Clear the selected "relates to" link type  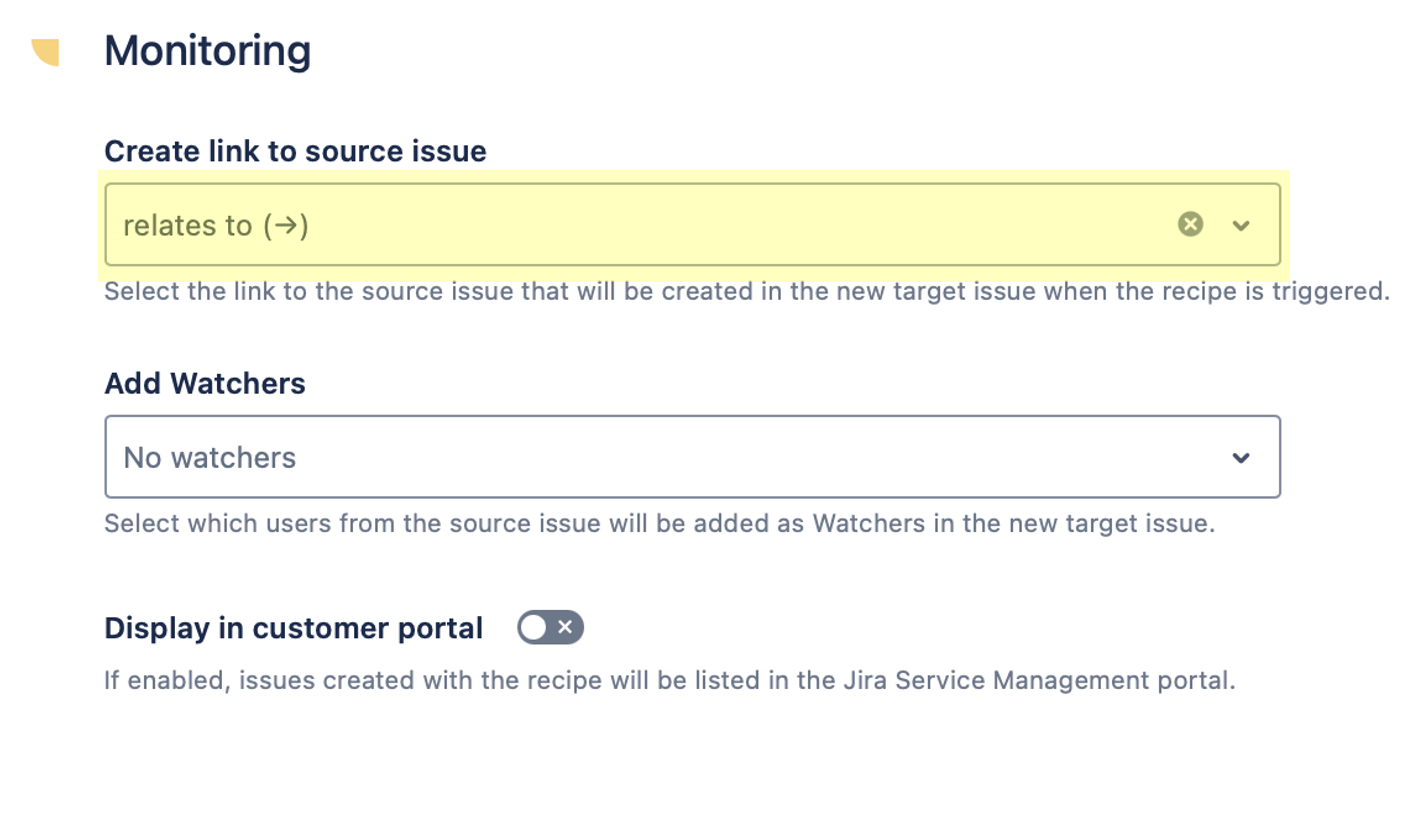click(1190, 225)
